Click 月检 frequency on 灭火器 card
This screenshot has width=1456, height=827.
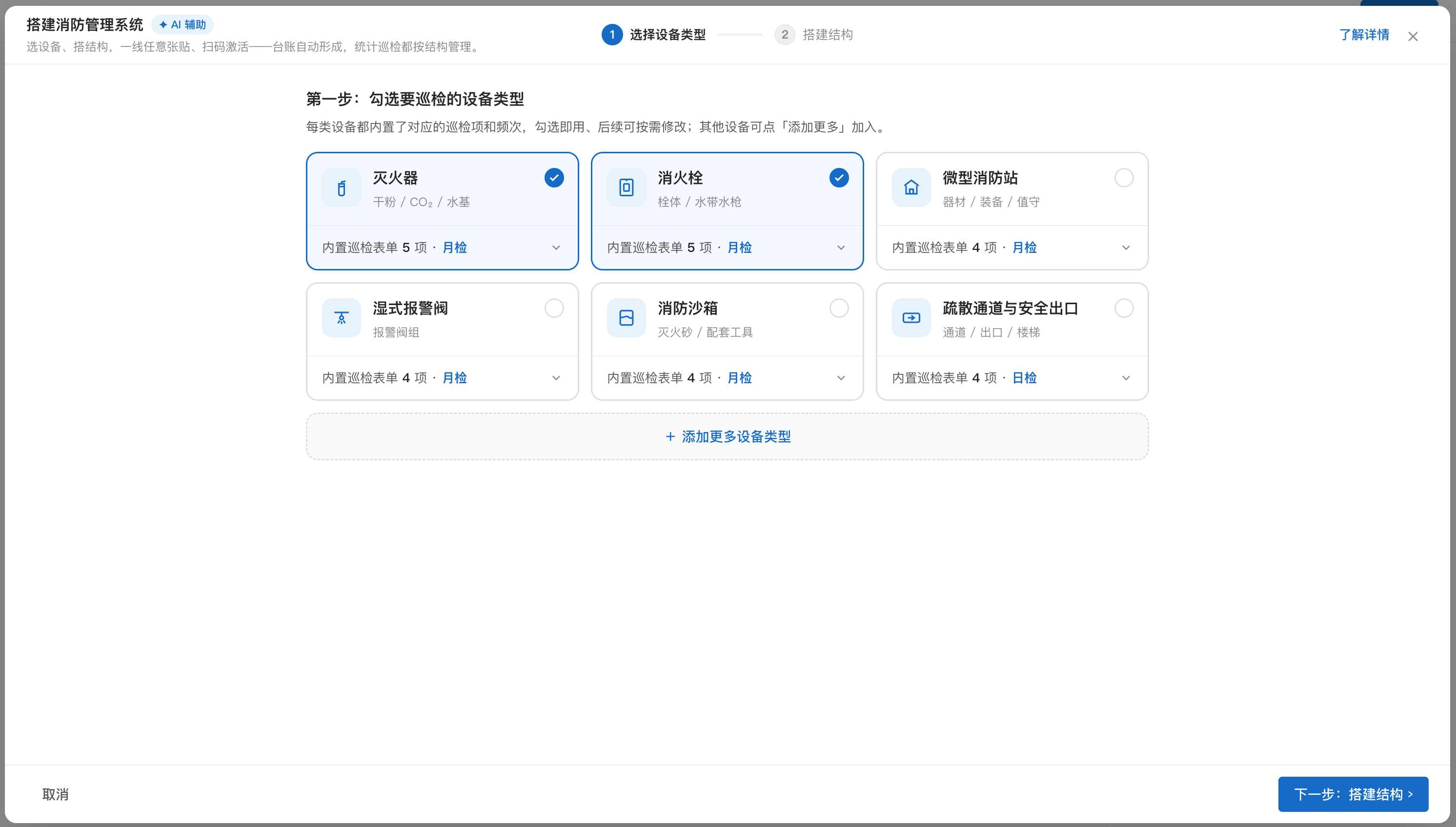[455, 248]
